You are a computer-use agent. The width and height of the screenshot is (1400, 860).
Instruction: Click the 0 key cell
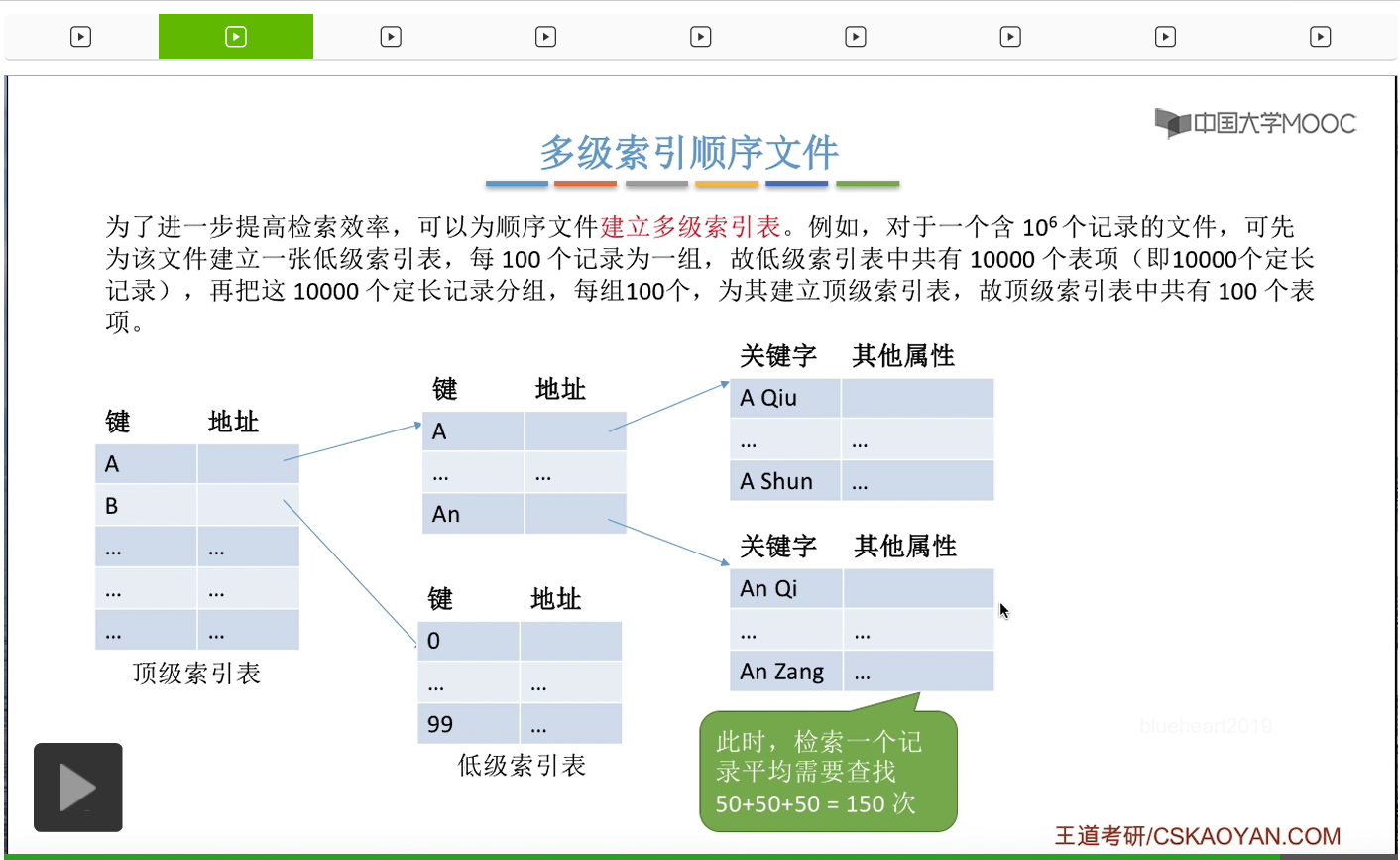[468, 641]
